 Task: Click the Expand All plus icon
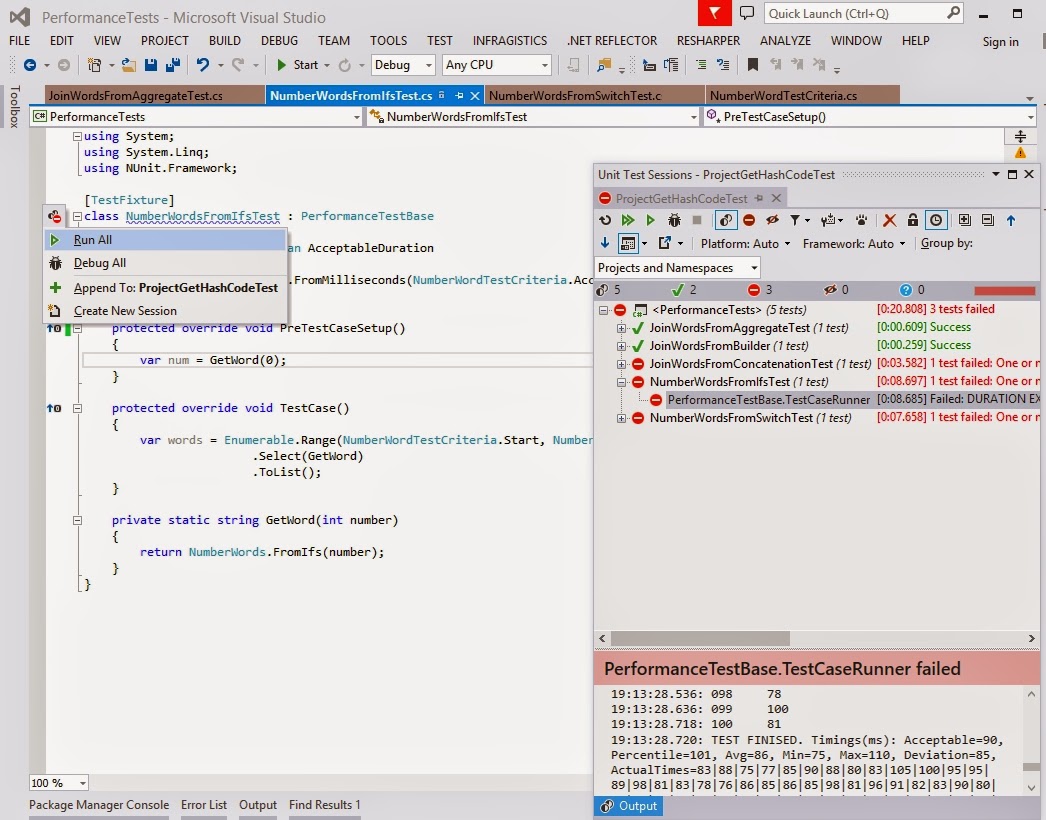[x=965, y=220]
